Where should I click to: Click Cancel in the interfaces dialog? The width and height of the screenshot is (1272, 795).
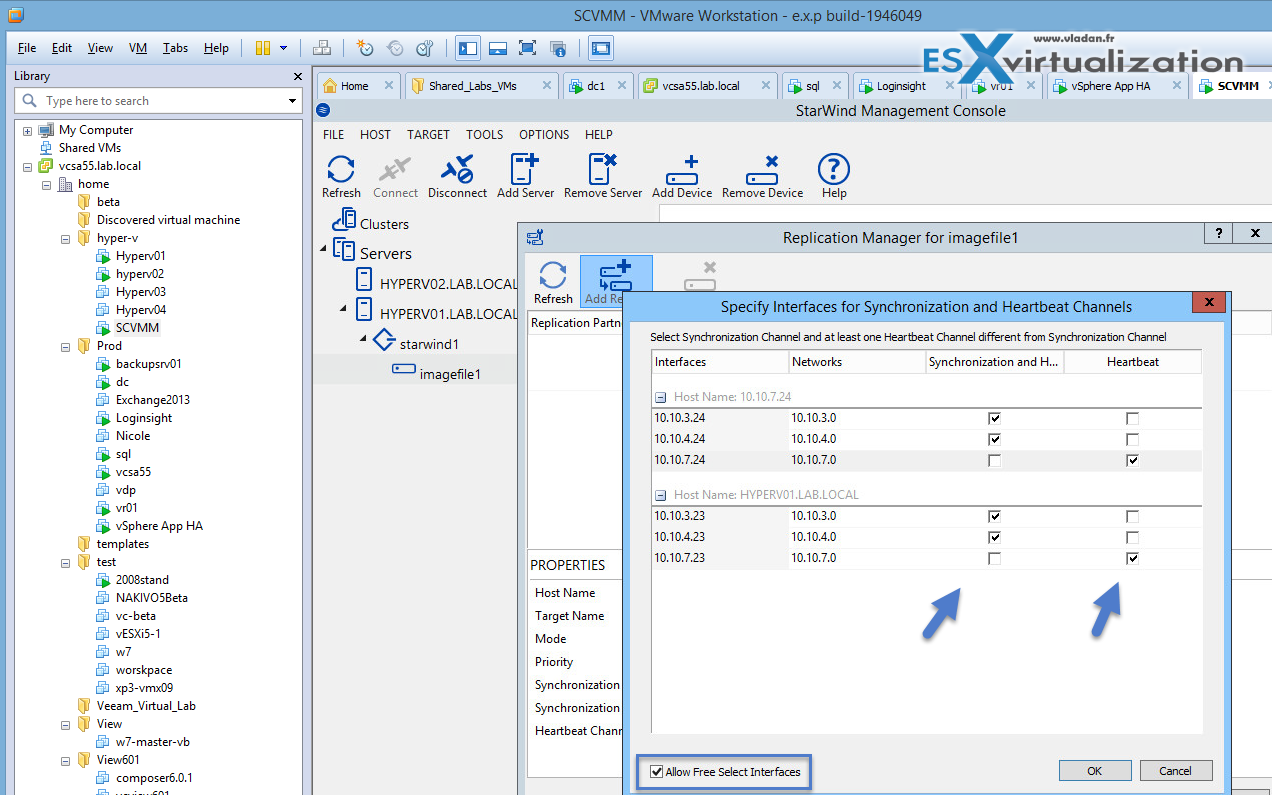tap(1176, 771)
